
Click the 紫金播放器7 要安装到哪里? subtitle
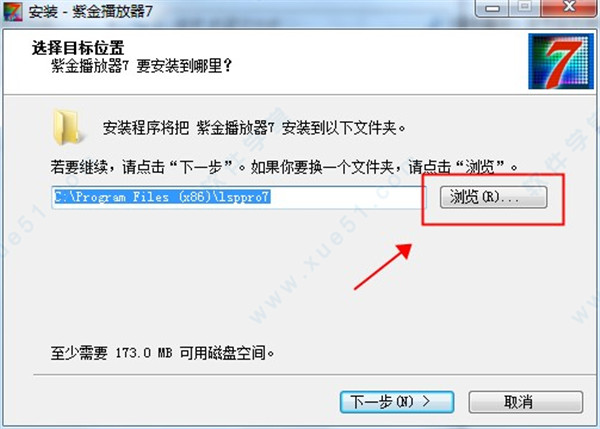click(142, 66)
